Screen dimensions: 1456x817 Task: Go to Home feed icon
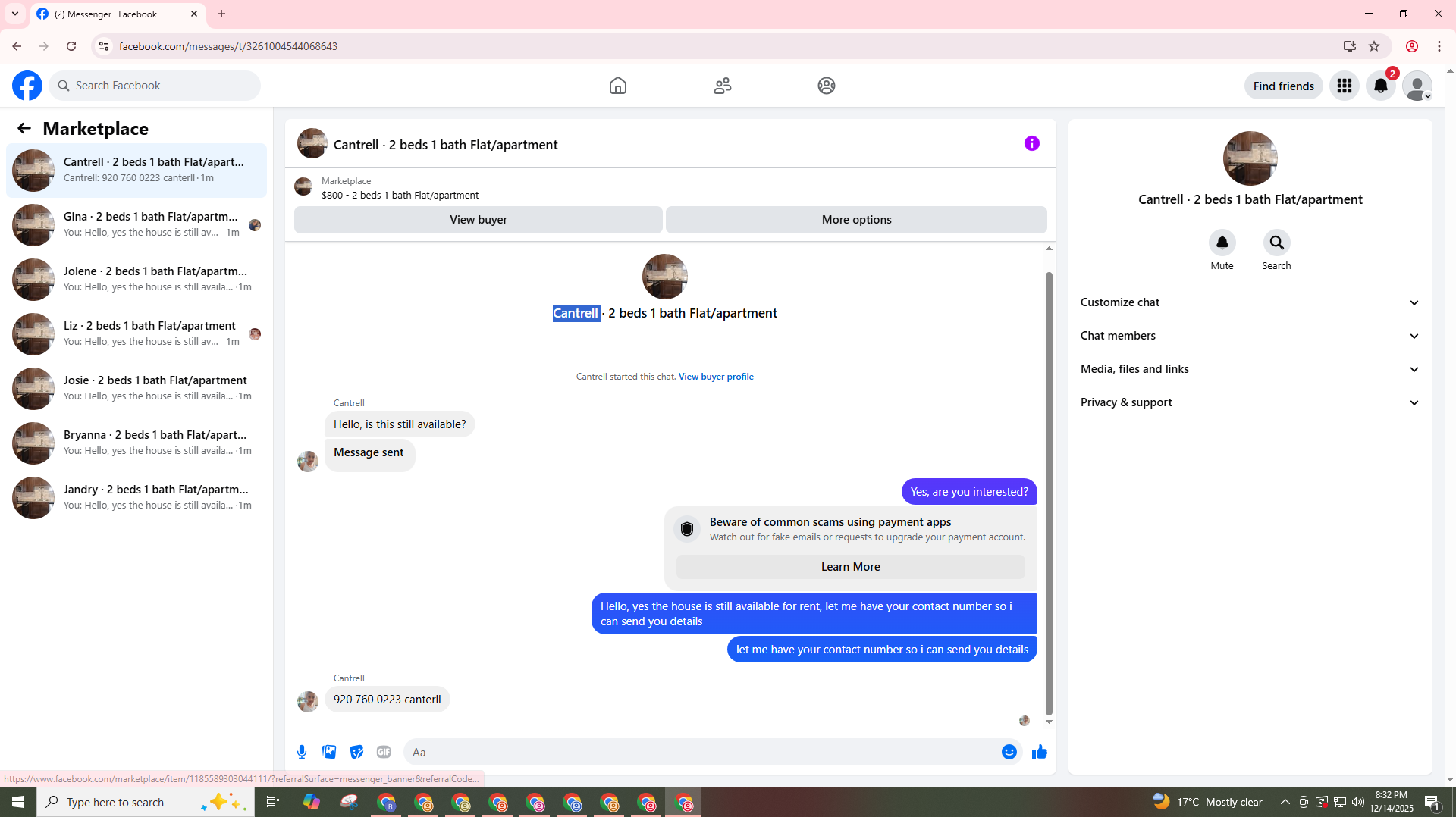pyautogui.click(x=618, y=86)
